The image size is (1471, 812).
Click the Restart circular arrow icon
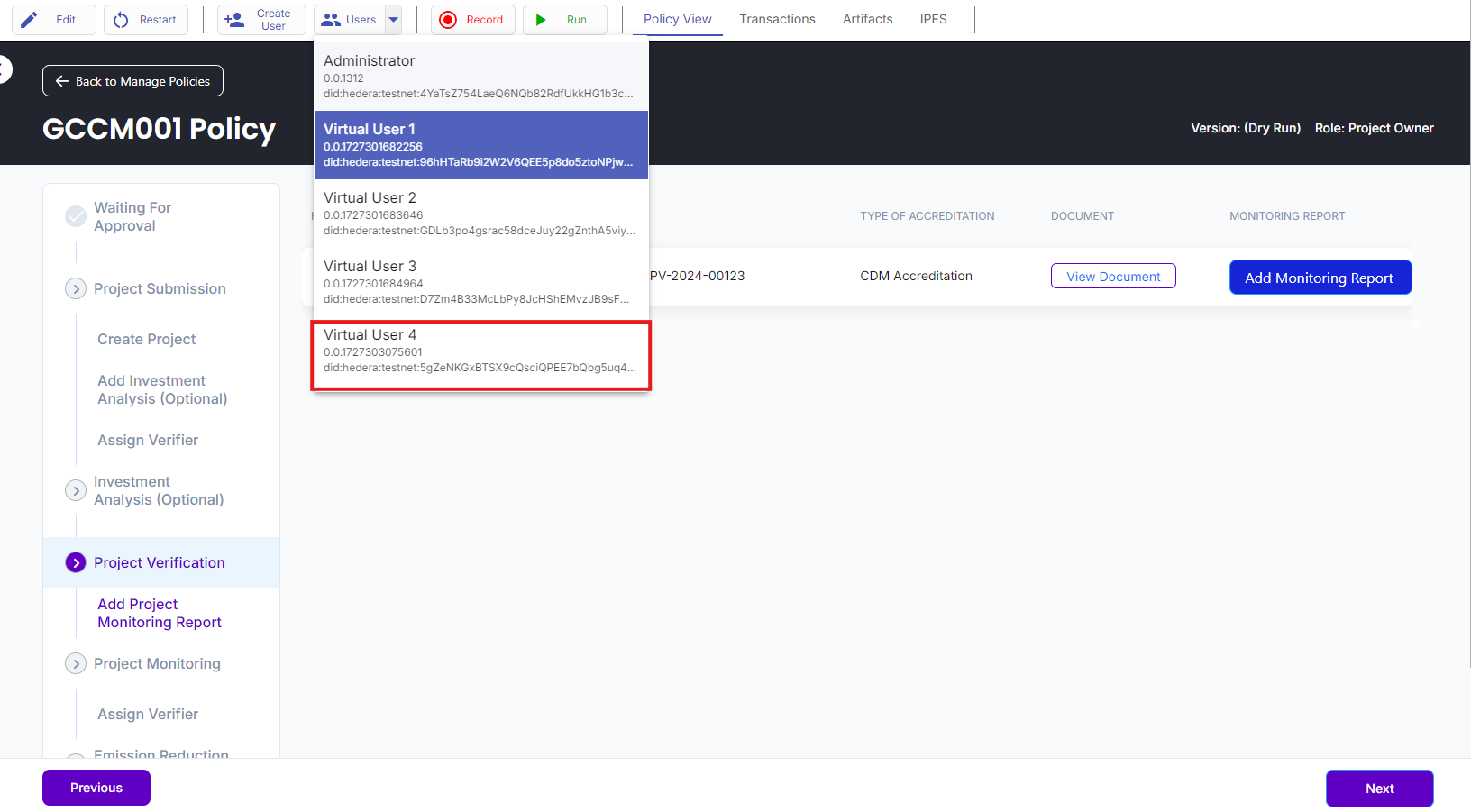click(x=121, y=20)
